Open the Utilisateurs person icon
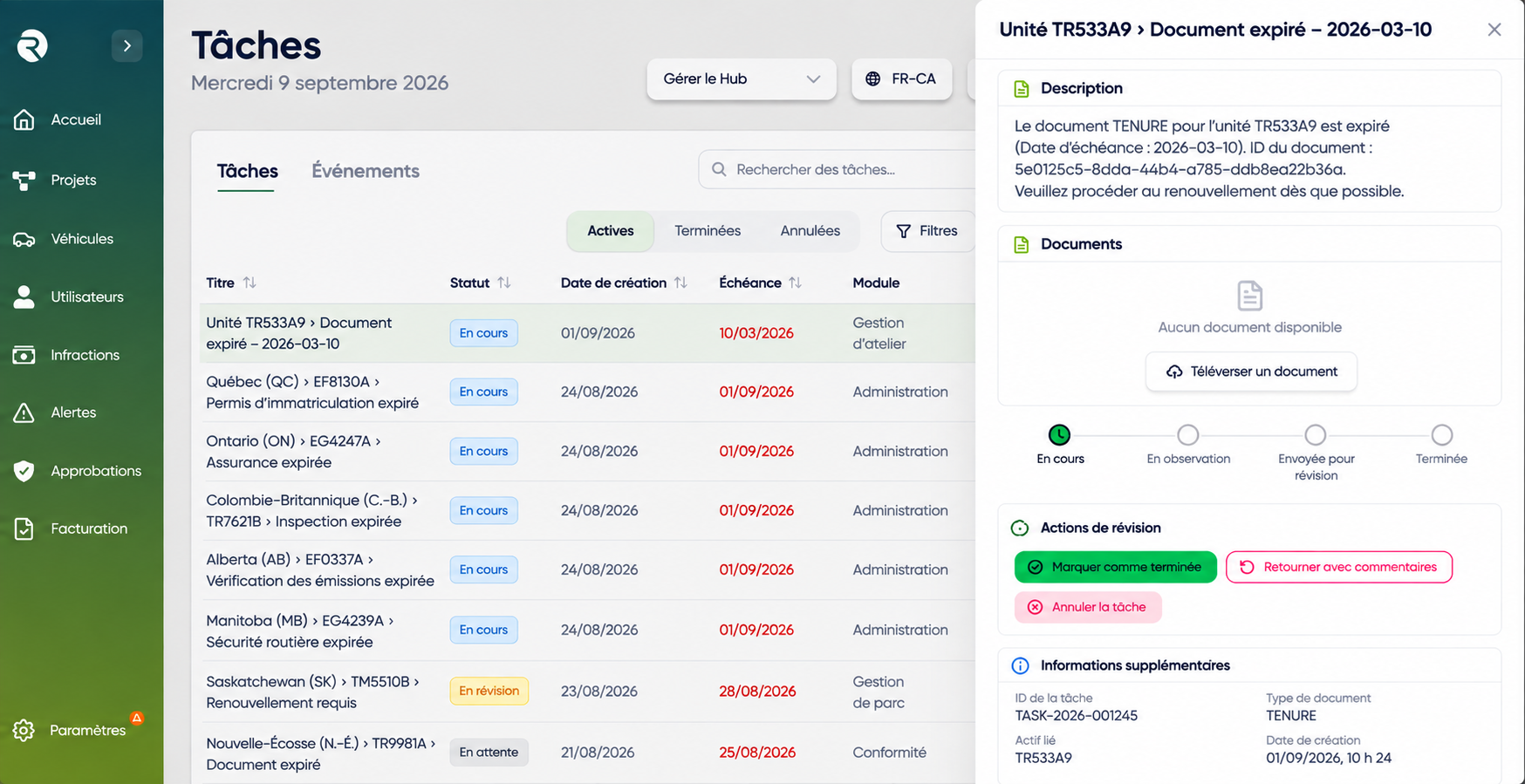This screenshot has width=1525, height=784. (24, 297)
